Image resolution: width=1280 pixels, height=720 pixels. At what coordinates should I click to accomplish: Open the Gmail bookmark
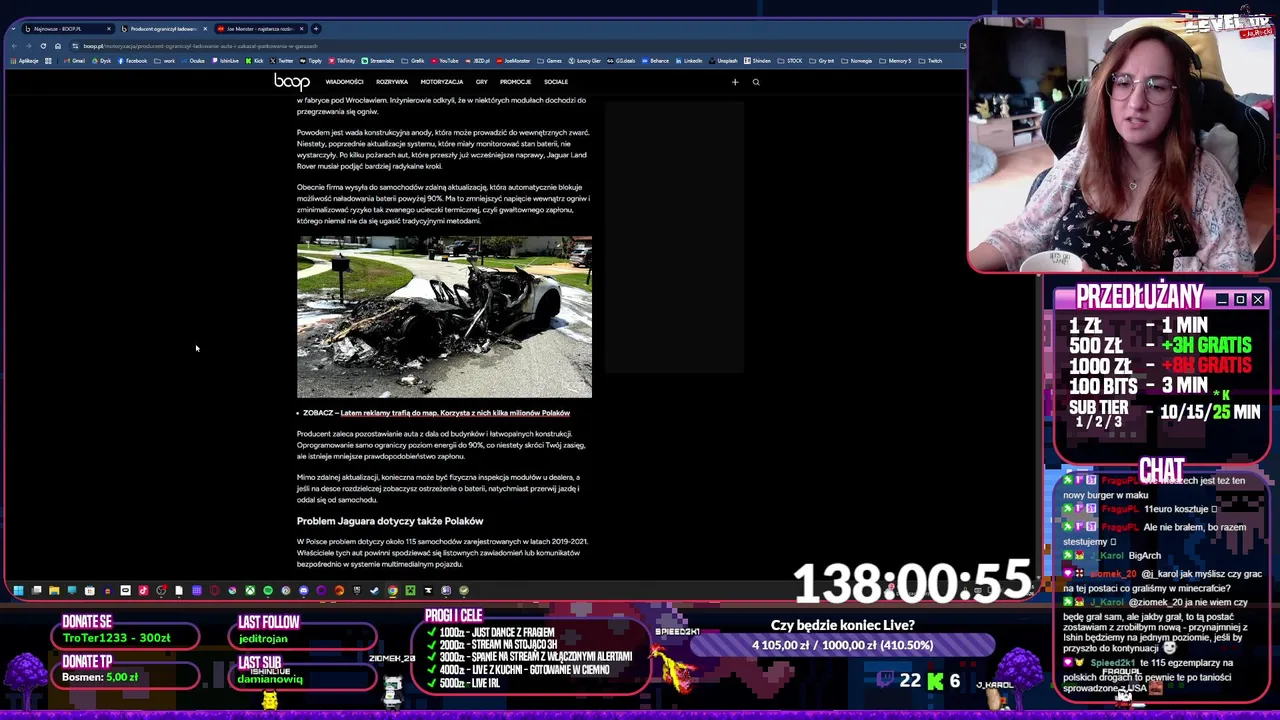75,61
